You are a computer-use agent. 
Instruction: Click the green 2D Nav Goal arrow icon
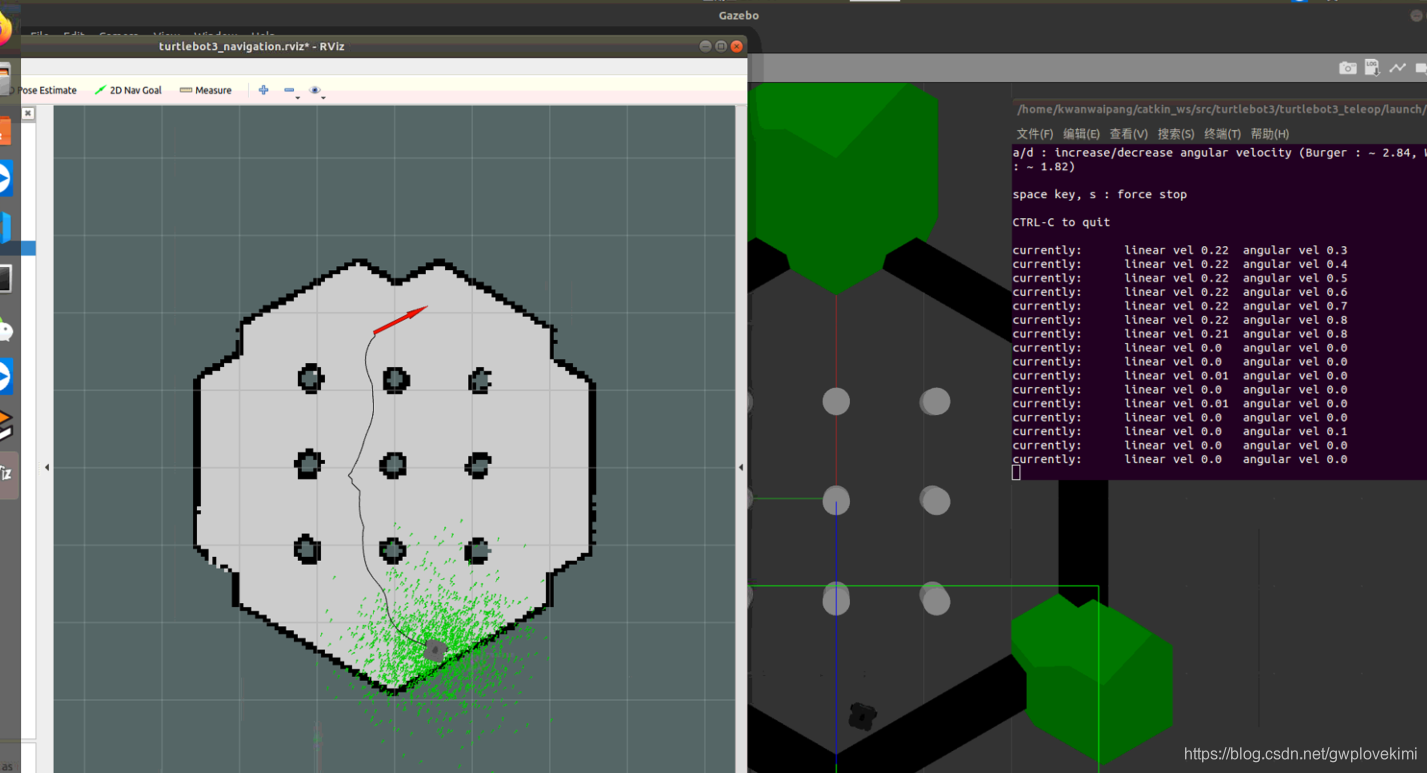[100, 90]
